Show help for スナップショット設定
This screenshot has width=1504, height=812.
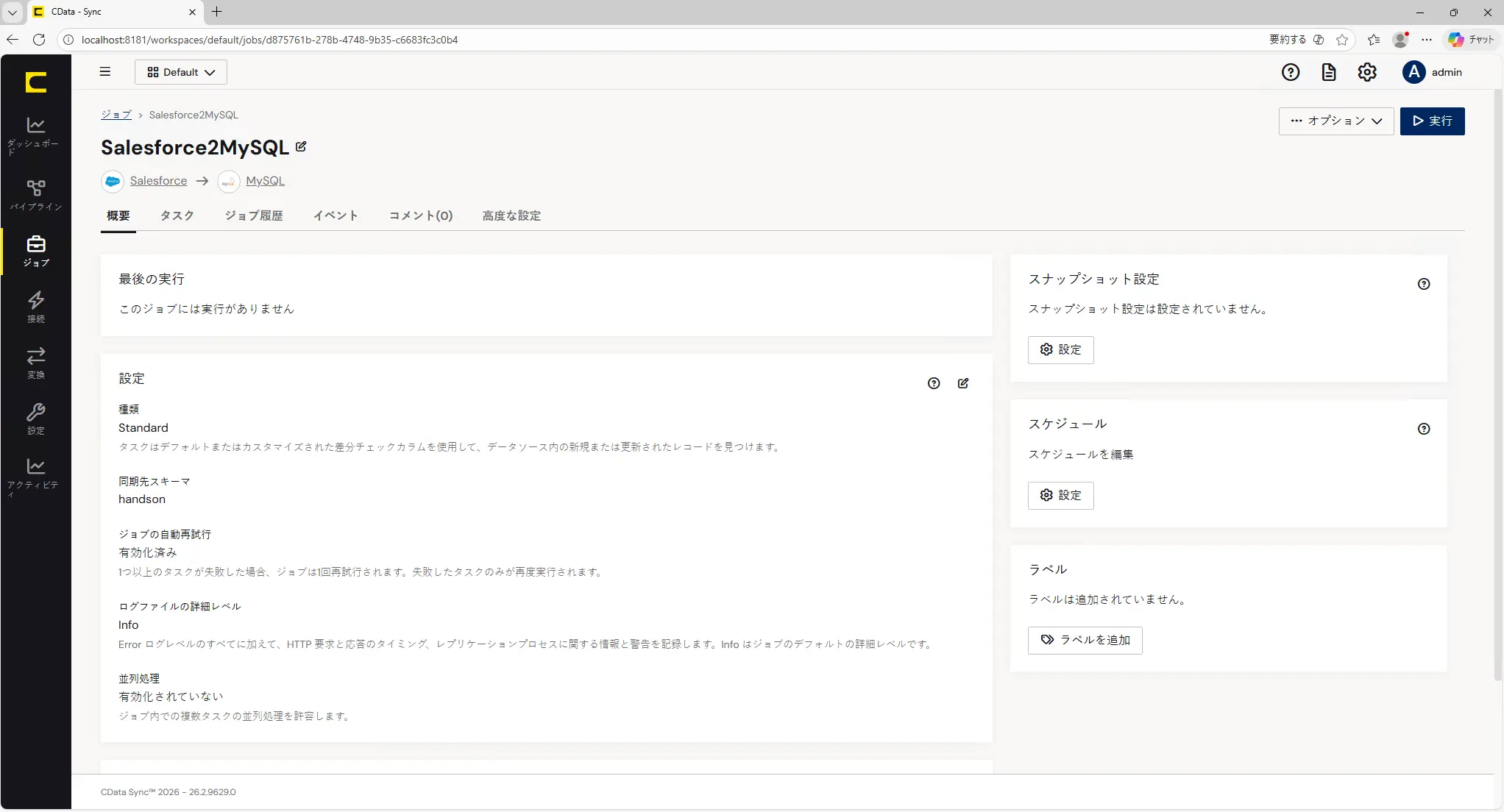[x=1424, y=284]
